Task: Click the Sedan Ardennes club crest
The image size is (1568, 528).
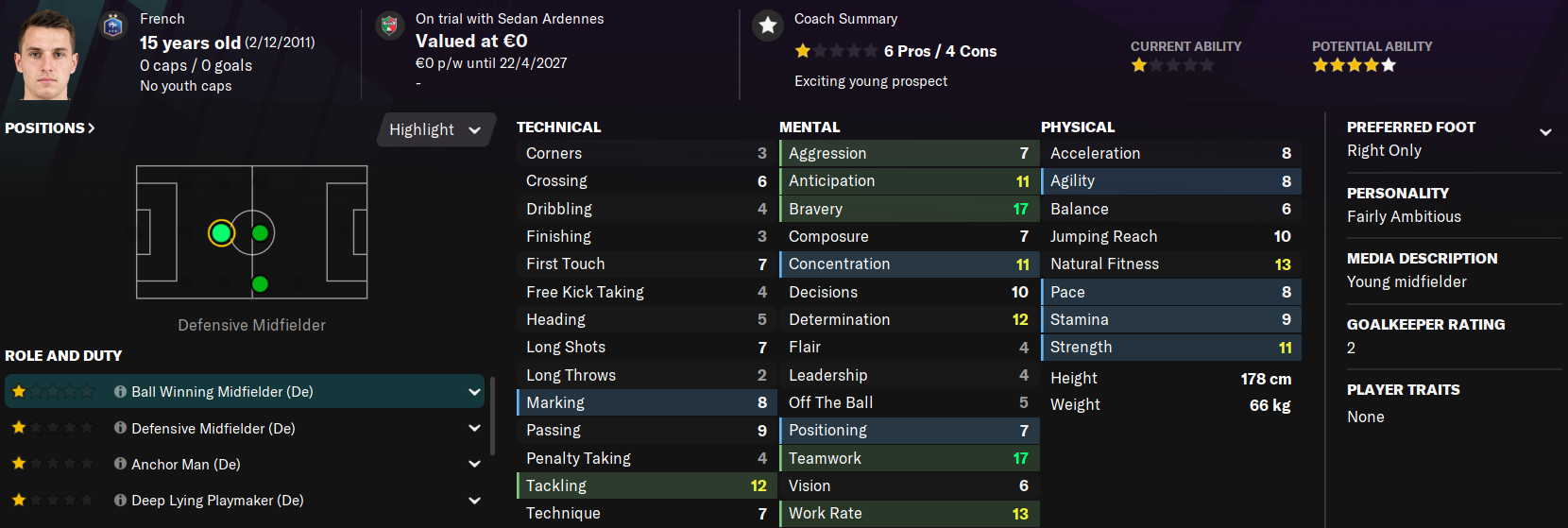Action: click(x=389, y=26)
